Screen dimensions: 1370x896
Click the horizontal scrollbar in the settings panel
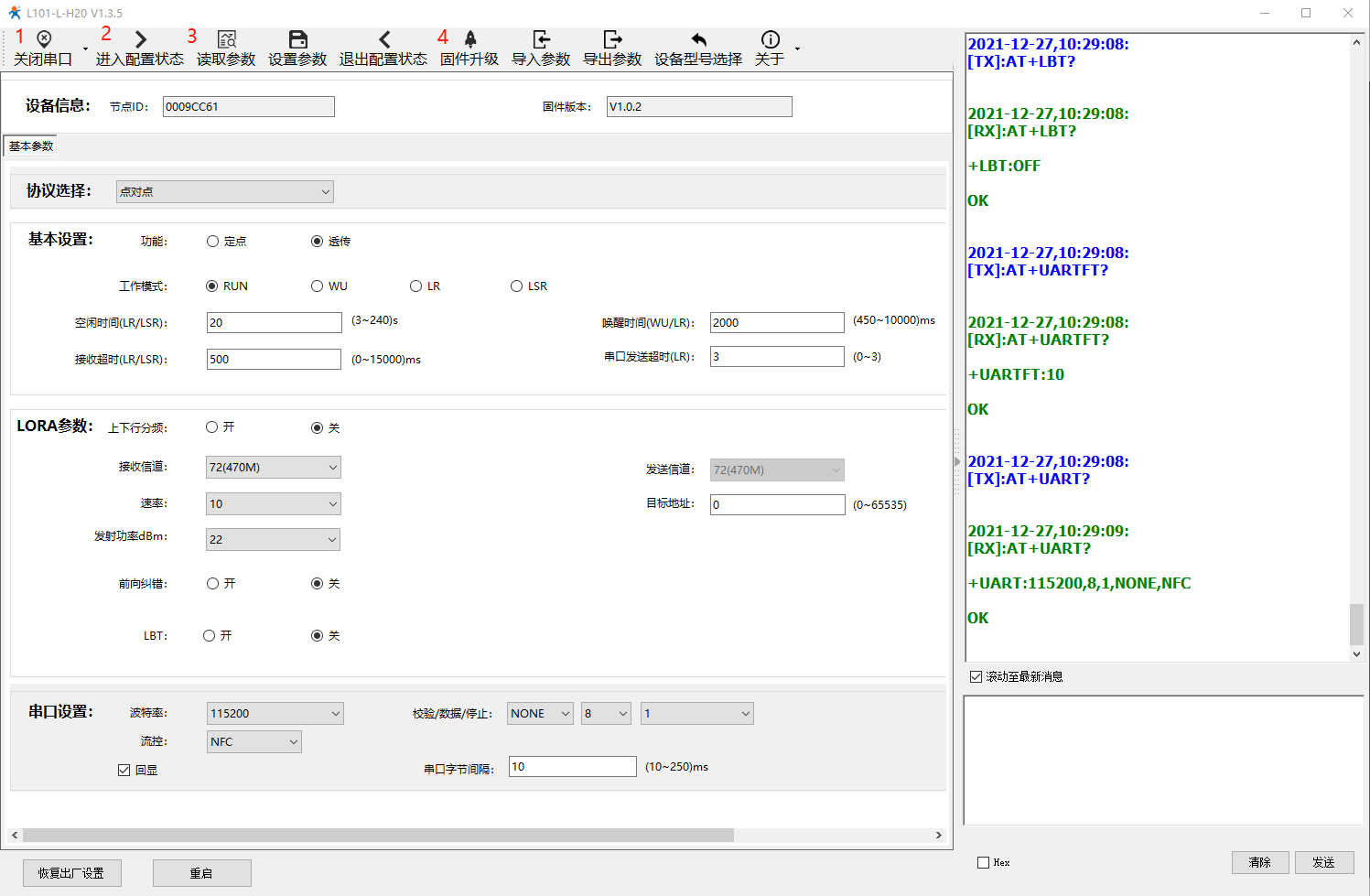(378, 836)
